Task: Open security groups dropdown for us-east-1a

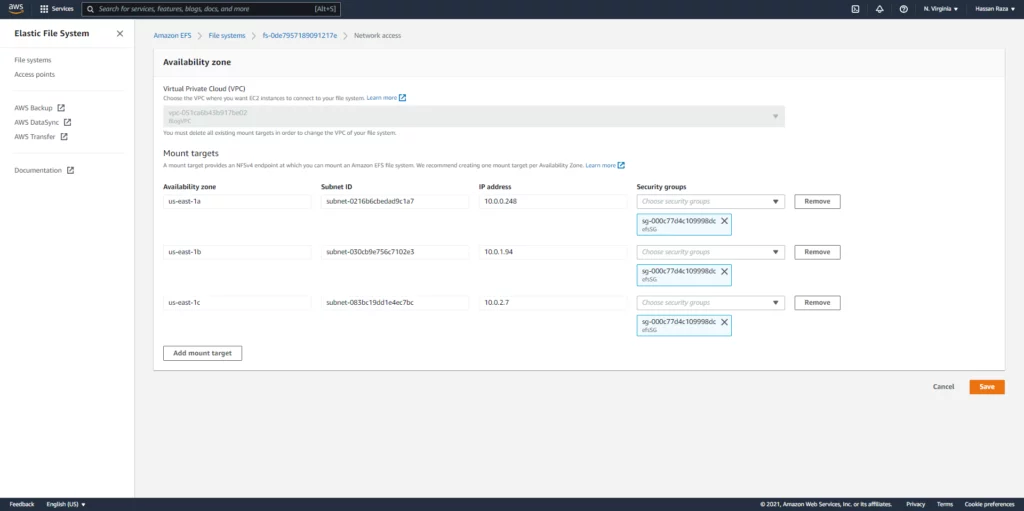Action: tap(711, 201)
